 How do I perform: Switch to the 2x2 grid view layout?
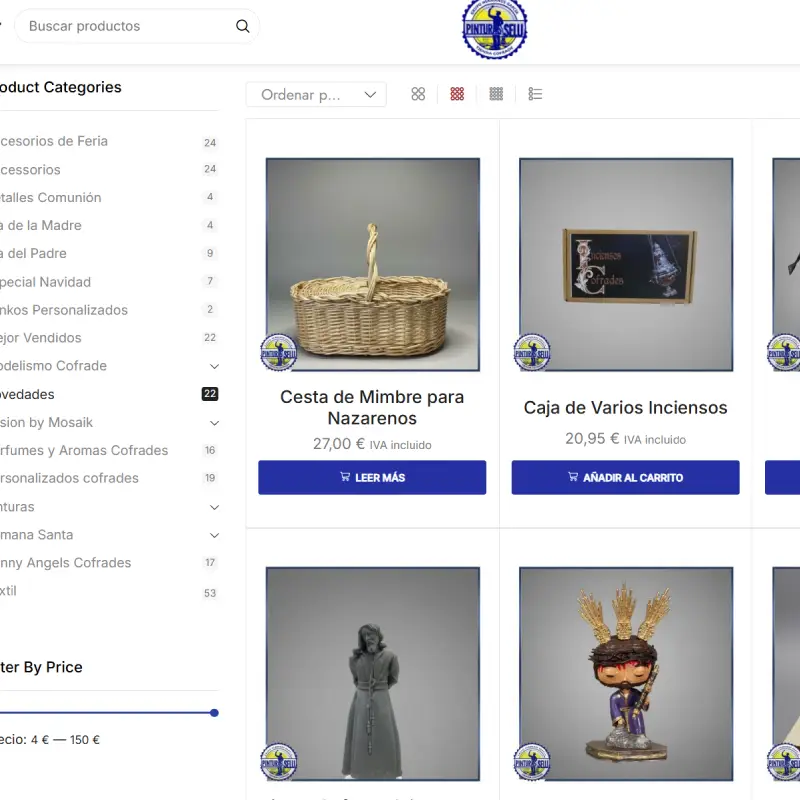[x=418, y=94]
